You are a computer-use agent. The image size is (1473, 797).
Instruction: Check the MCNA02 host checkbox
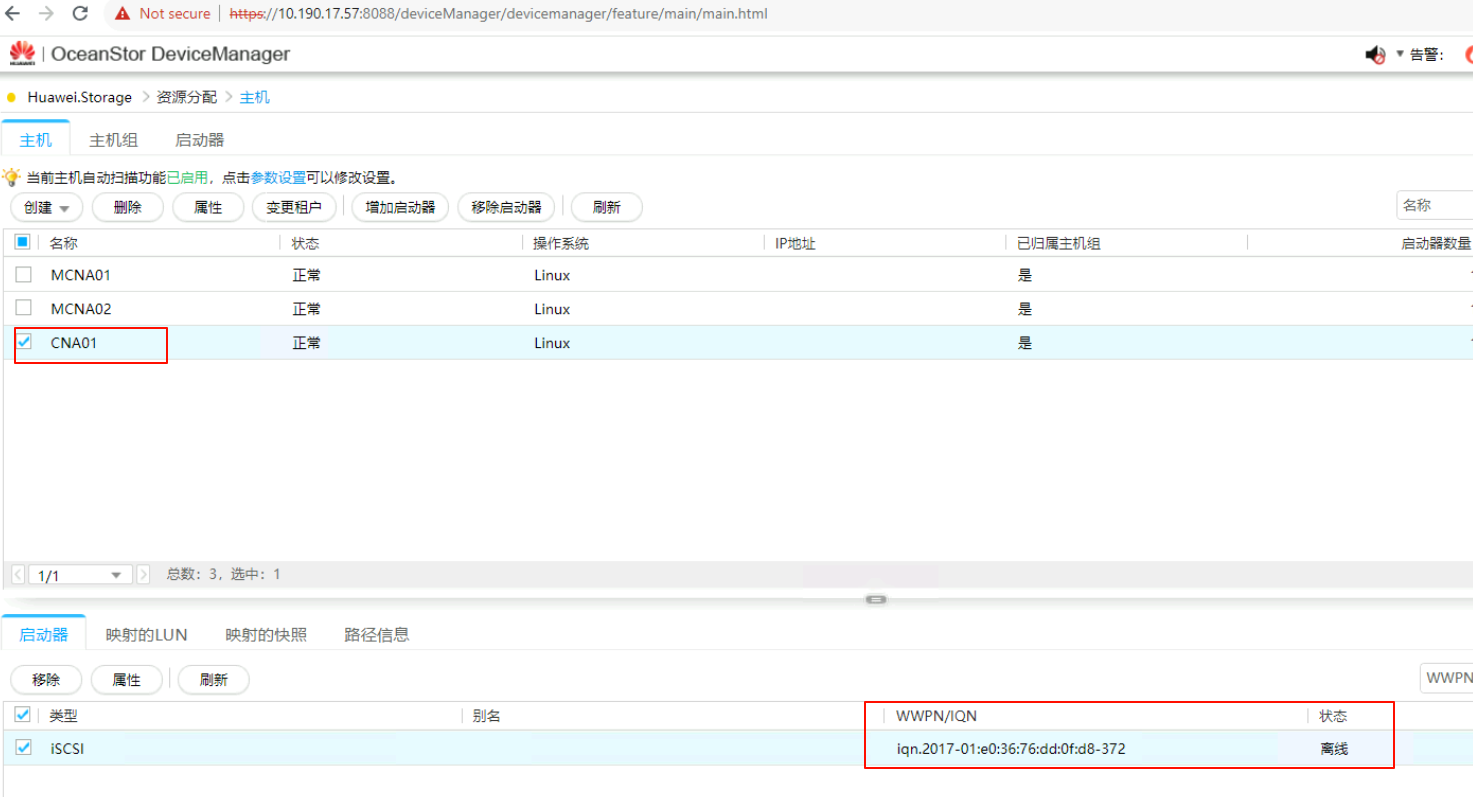point(23,308)
